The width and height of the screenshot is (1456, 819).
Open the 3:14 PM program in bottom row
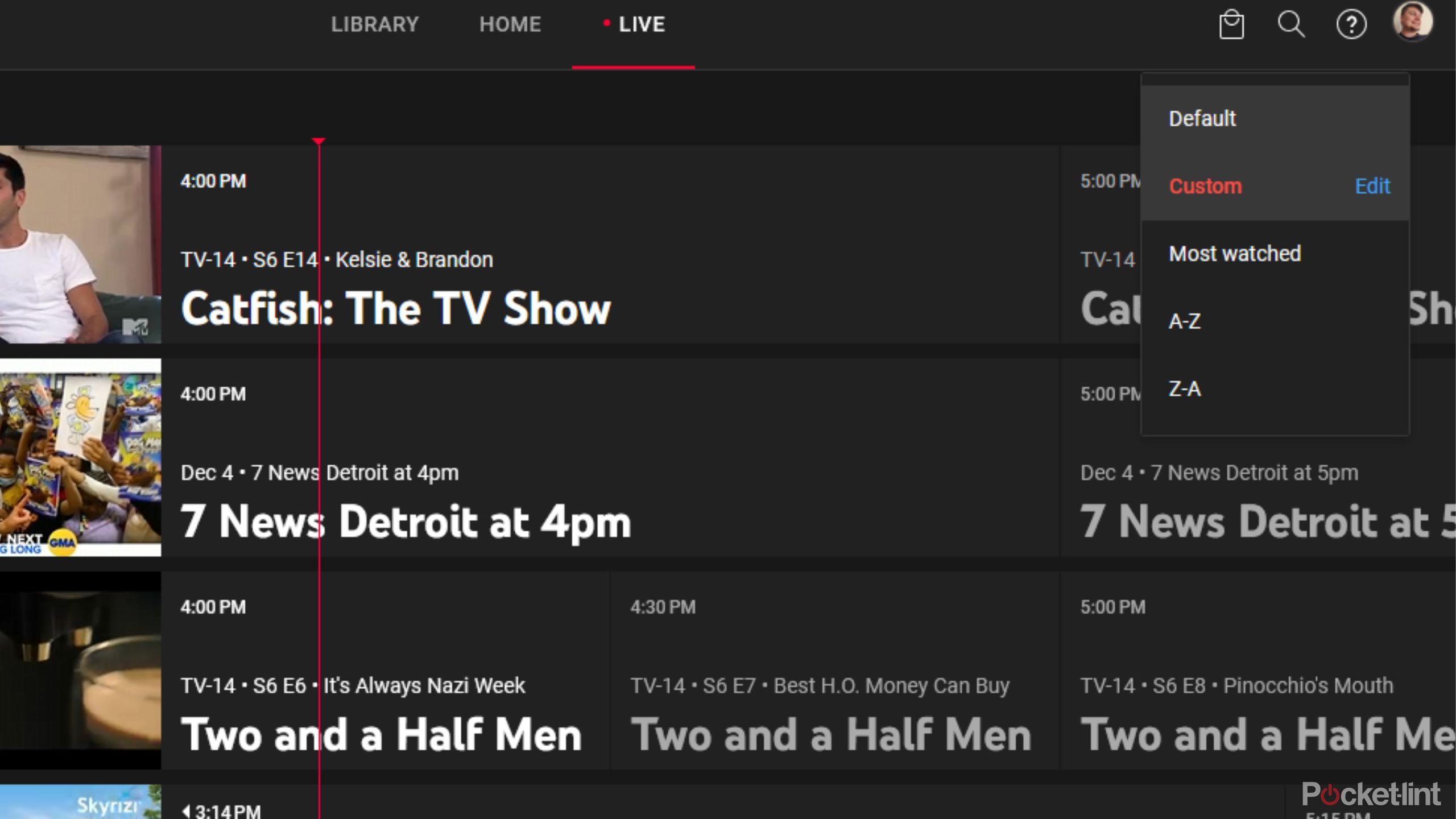pos(722,802)
